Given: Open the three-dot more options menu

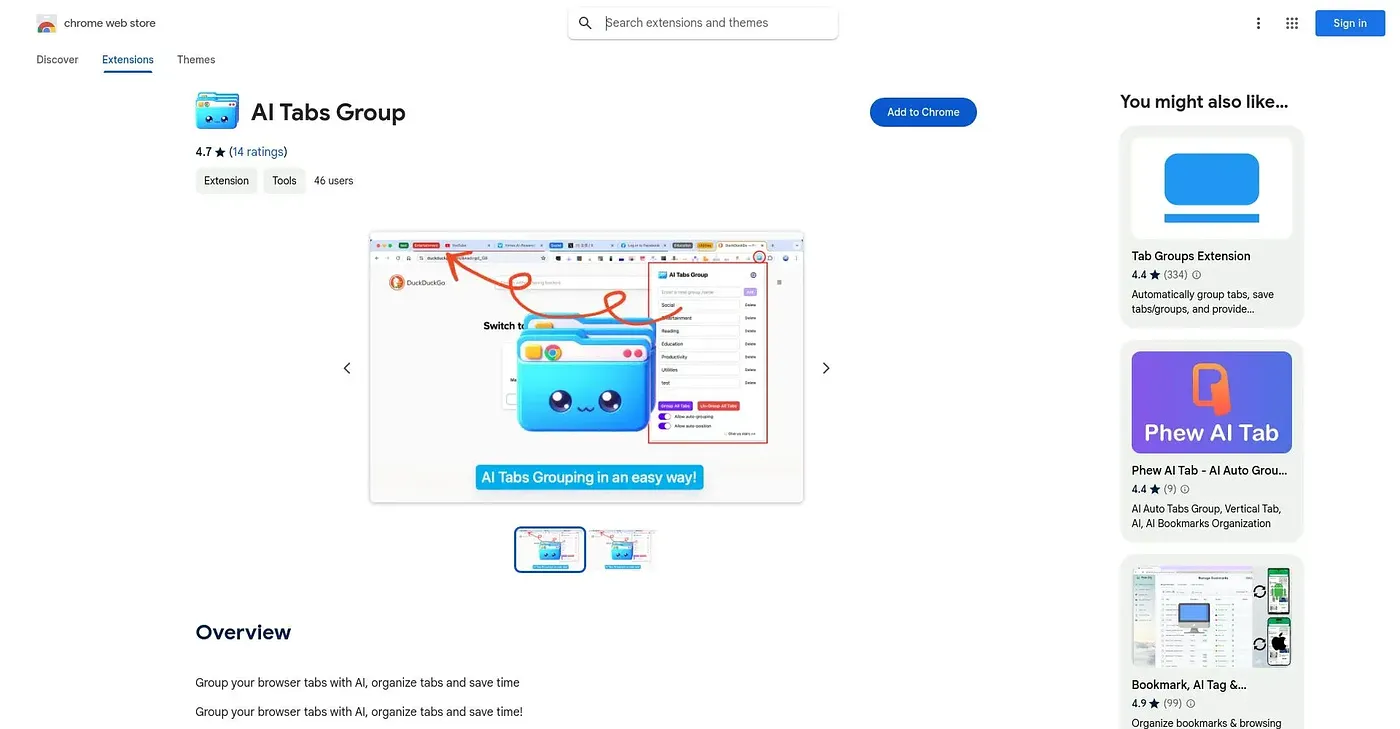Looking at the screenshot, I should (1258, 23).
